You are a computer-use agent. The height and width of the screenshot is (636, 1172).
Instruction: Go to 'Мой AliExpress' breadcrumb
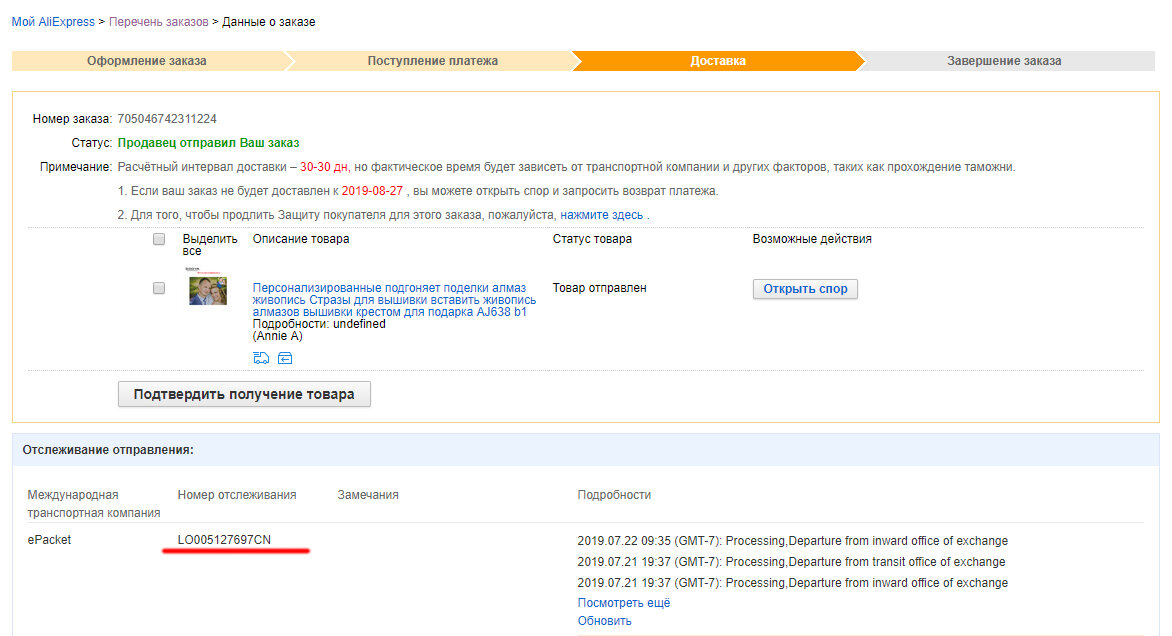click(53, 22)
